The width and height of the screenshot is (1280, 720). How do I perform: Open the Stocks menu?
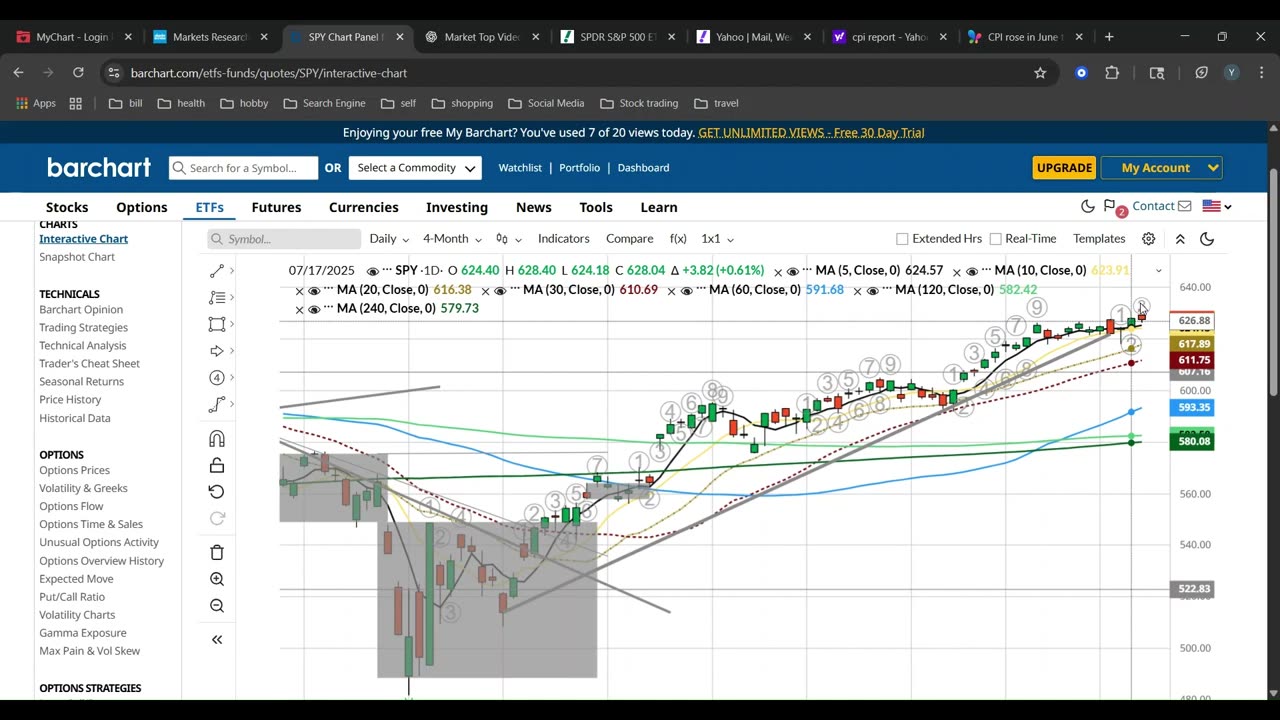(67, 207)
